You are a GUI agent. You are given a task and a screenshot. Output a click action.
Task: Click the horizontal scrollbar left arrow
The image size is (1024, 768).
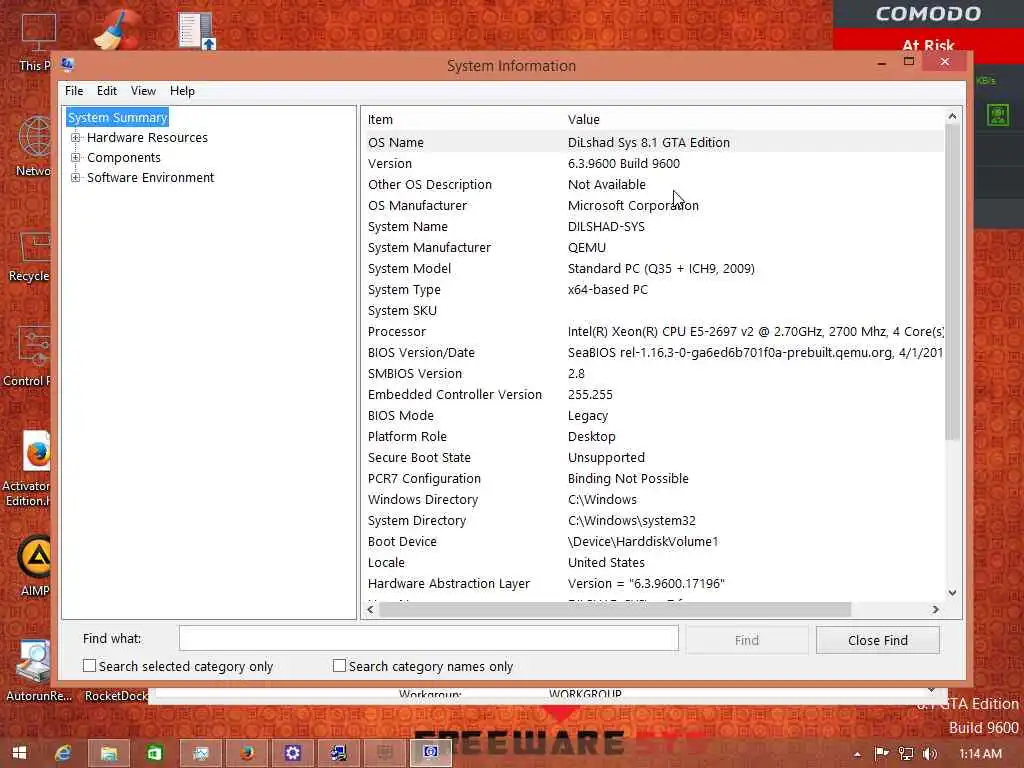[x=370, y=609]
